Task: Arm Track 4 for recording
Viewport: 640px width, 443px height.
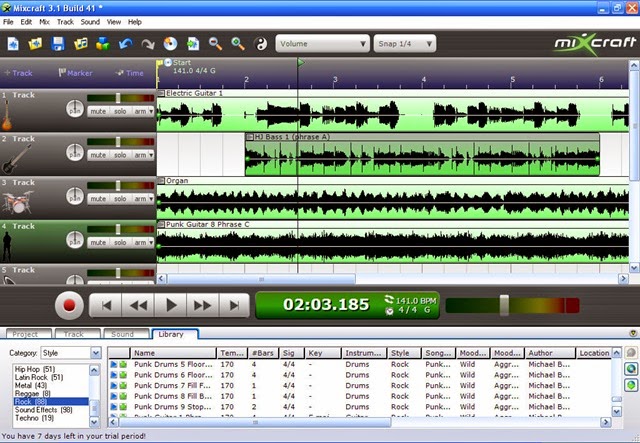Action: point(140,243)
